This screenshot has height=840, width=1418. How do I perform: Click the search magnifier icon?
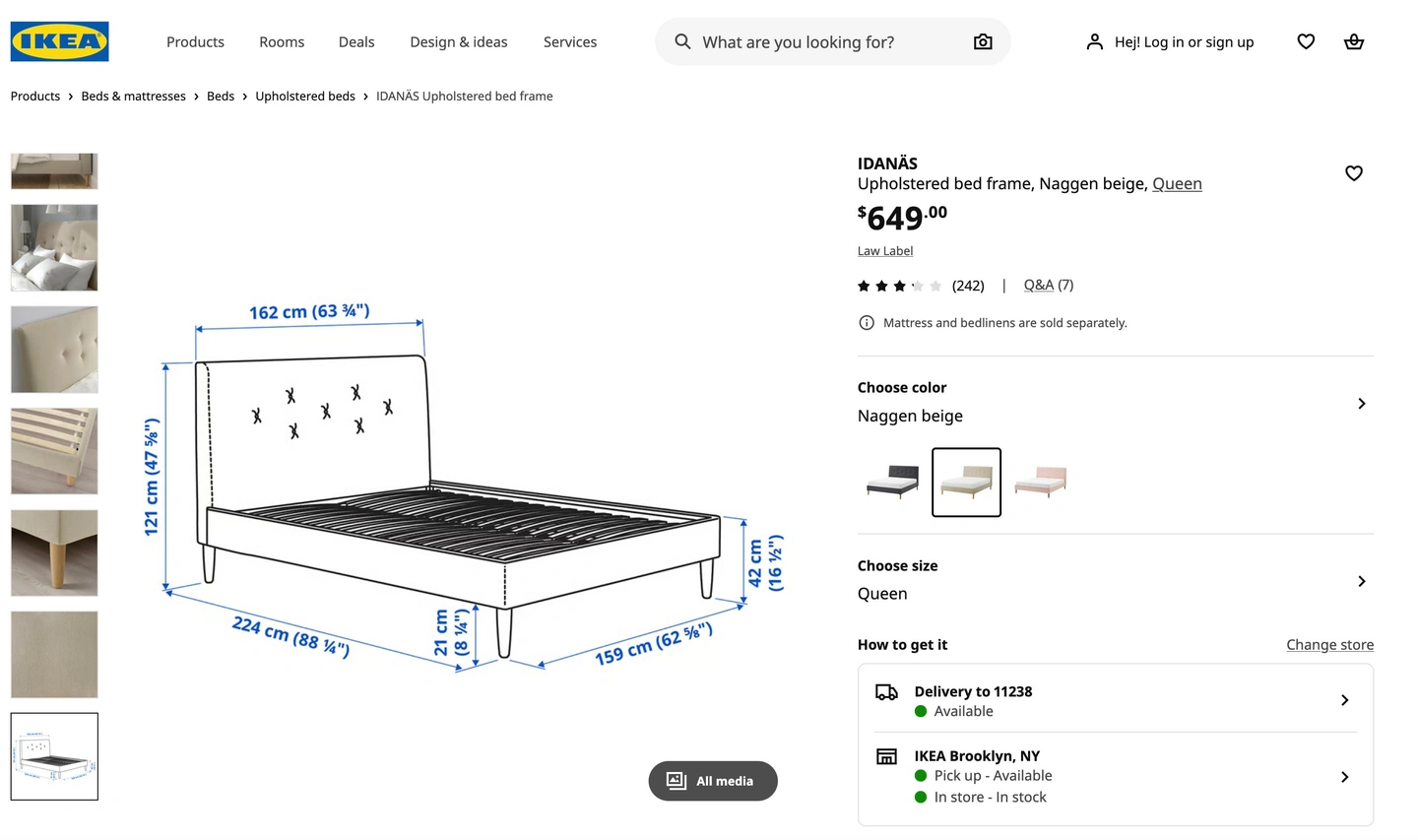pyautogui.click(x=682, y=41)
